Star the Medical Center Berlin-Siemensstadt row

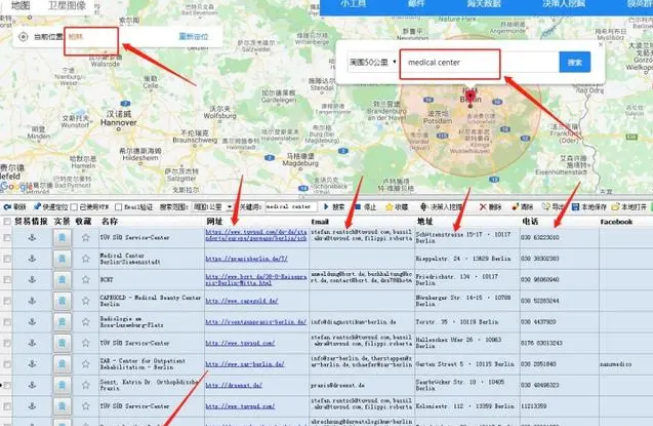(86, 259)
